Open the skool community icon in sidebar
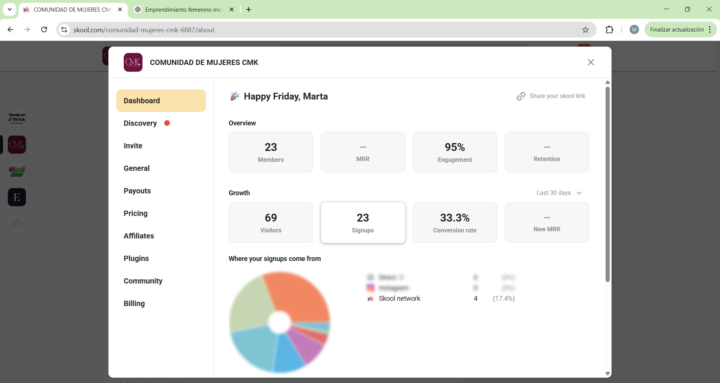 click(17, 171)
